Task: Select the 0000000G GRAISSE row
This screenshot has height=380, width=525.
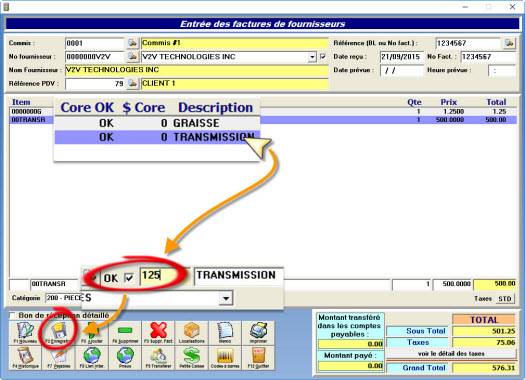Action: click(263, 111)
